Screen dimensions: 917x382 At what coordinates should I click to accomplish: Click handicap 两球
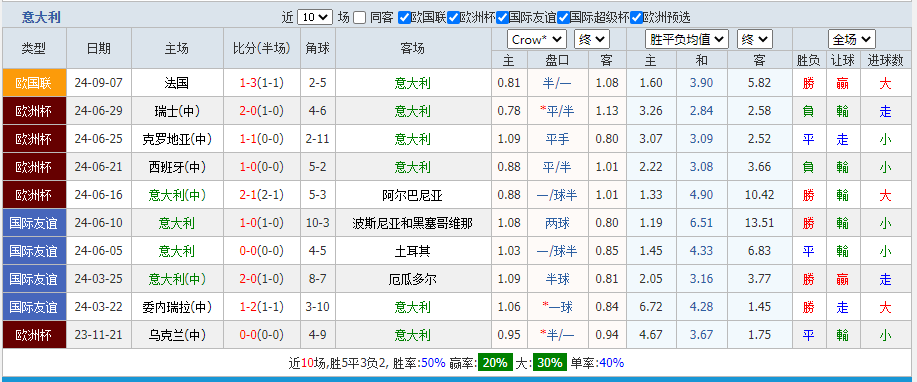click(557, 223)
